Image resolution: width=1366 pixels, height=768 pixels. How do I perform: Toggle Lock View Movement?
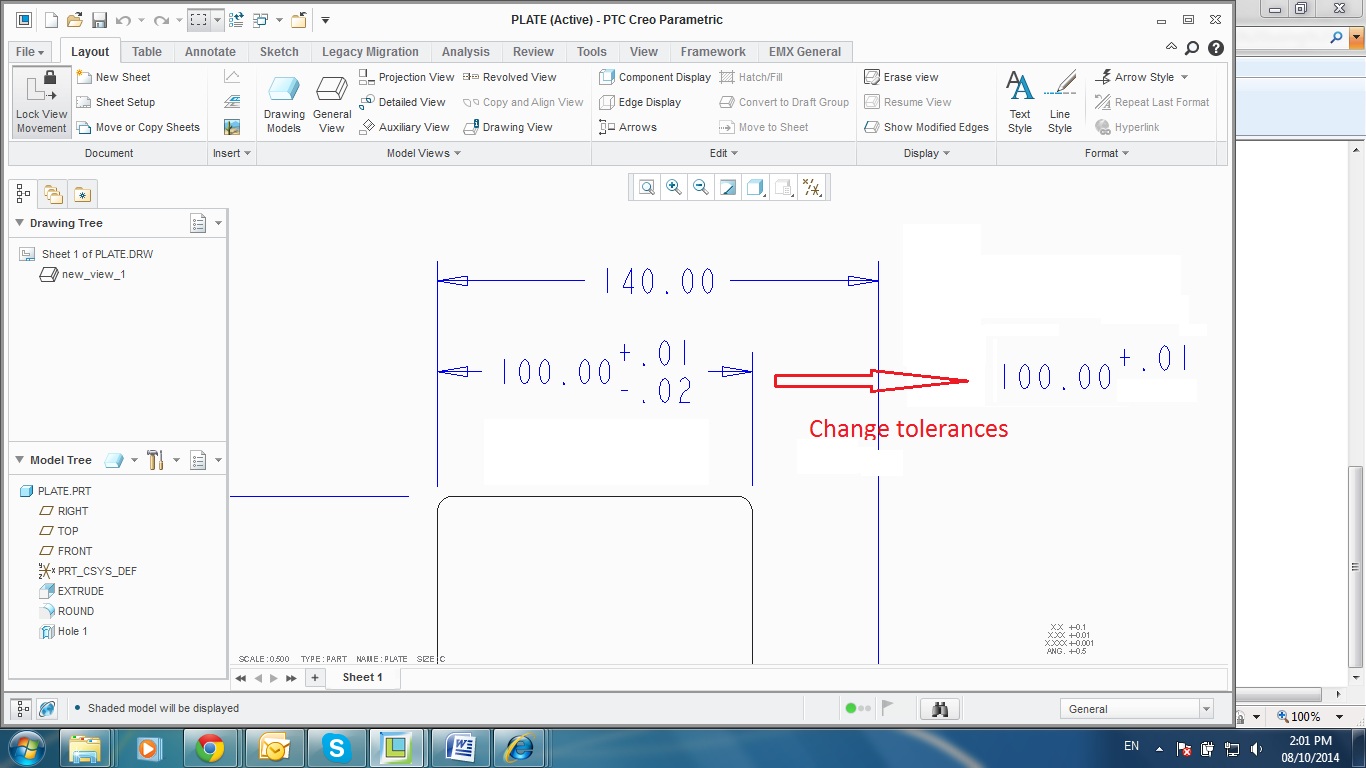(x=42, y=102)
